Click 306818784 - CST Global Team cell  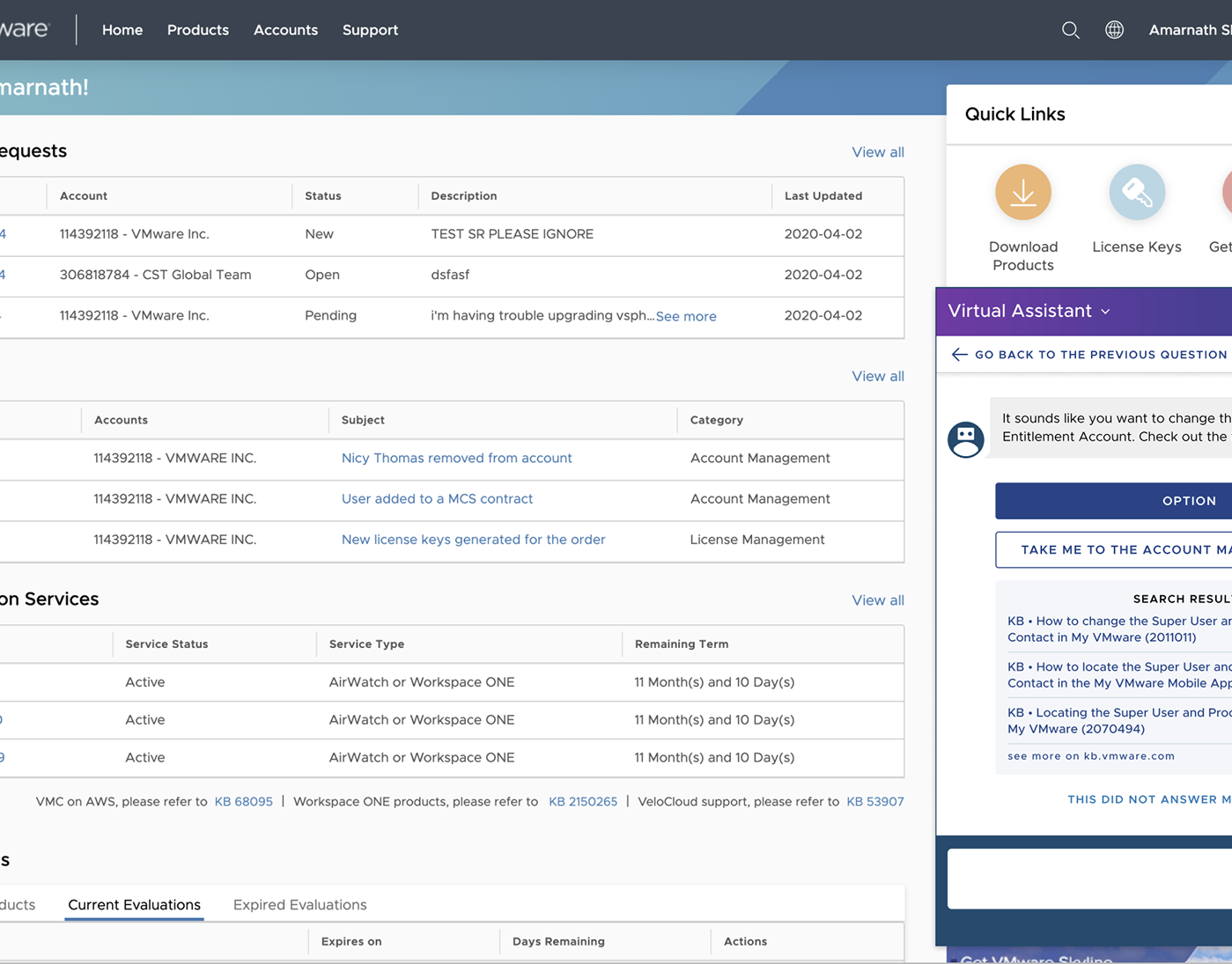(x=155, y=275)
